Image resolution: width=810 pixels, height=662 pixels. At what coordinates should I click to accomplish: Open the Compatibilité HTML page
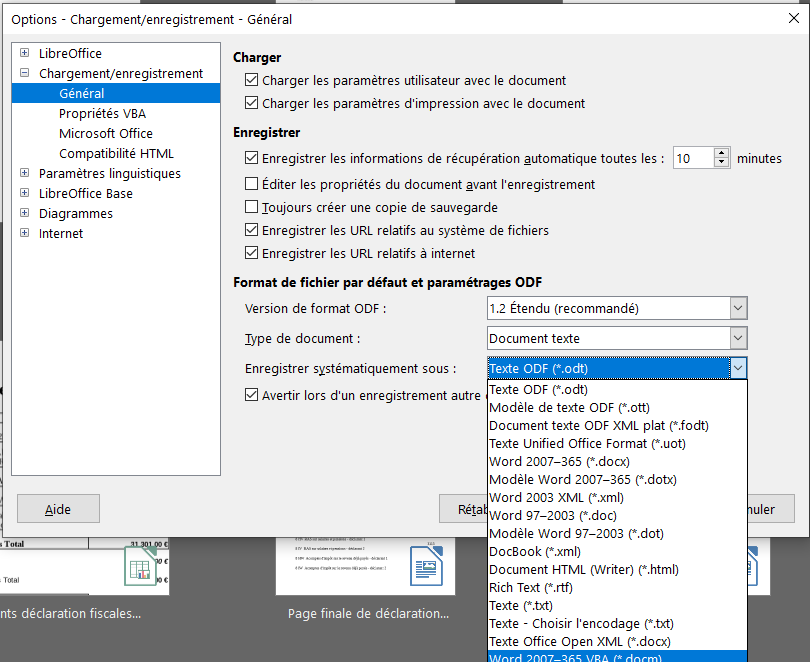click(116, 154)
